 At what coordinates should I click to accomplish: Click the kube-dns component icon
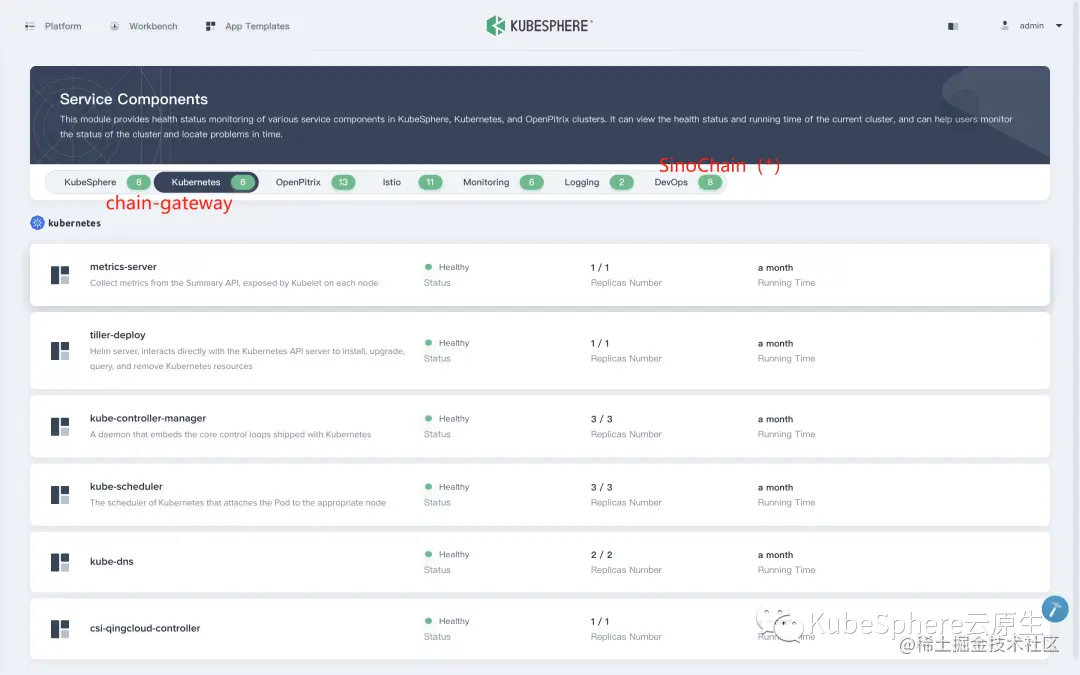pos(60,562)
